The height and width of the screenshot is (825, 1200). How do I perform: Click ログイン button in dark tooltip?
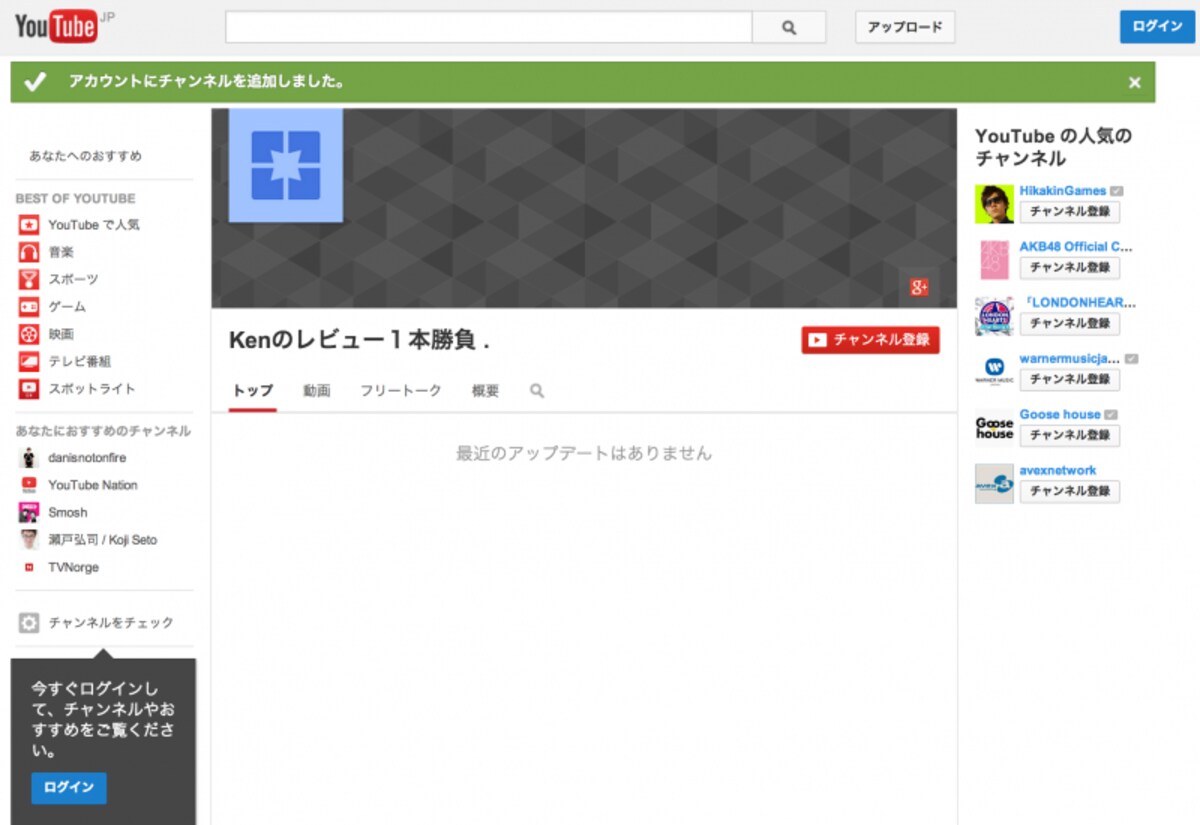(x=69, y=788)
